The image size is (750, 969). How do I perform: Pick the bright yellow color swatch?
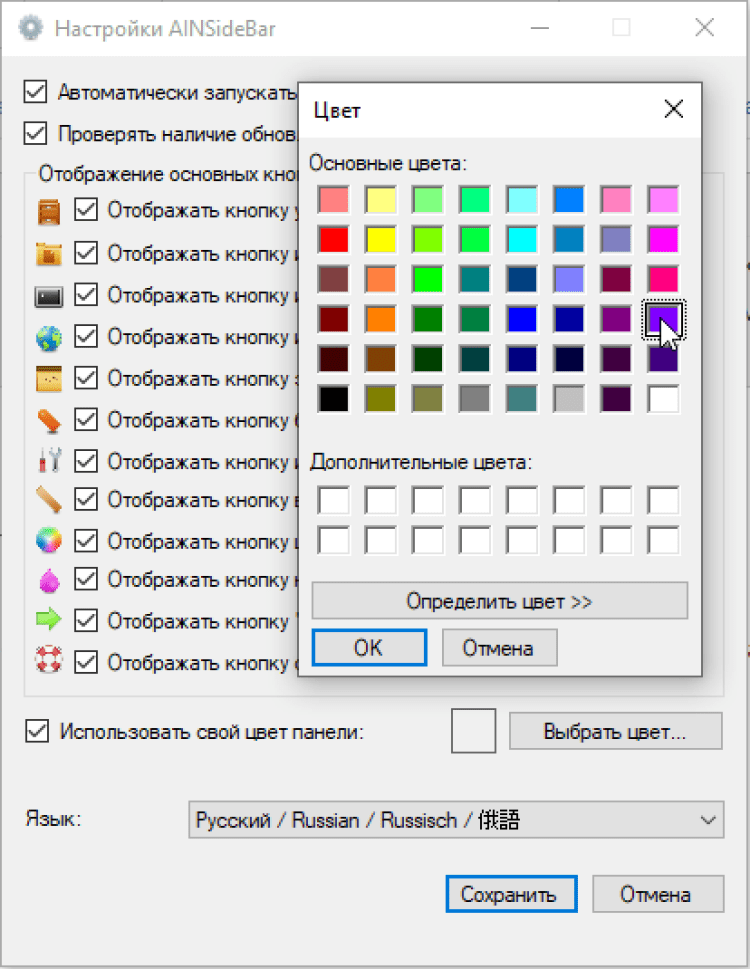[x=381, y=239]
